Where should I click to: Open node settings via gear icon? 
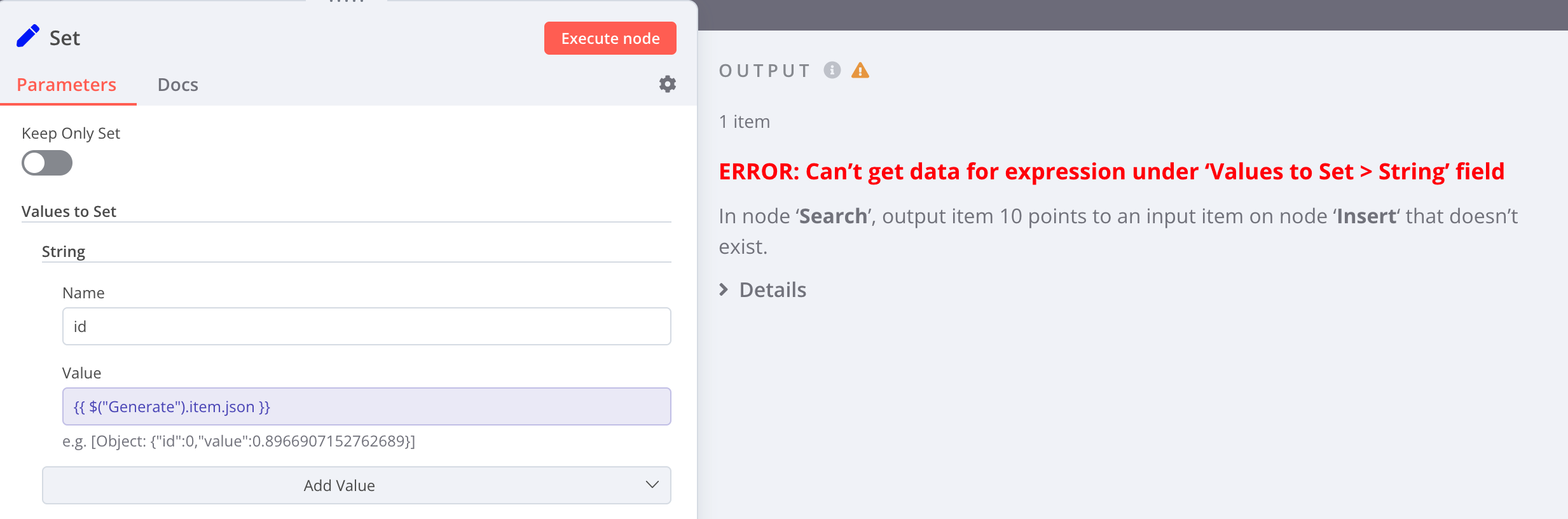(667, 83)
